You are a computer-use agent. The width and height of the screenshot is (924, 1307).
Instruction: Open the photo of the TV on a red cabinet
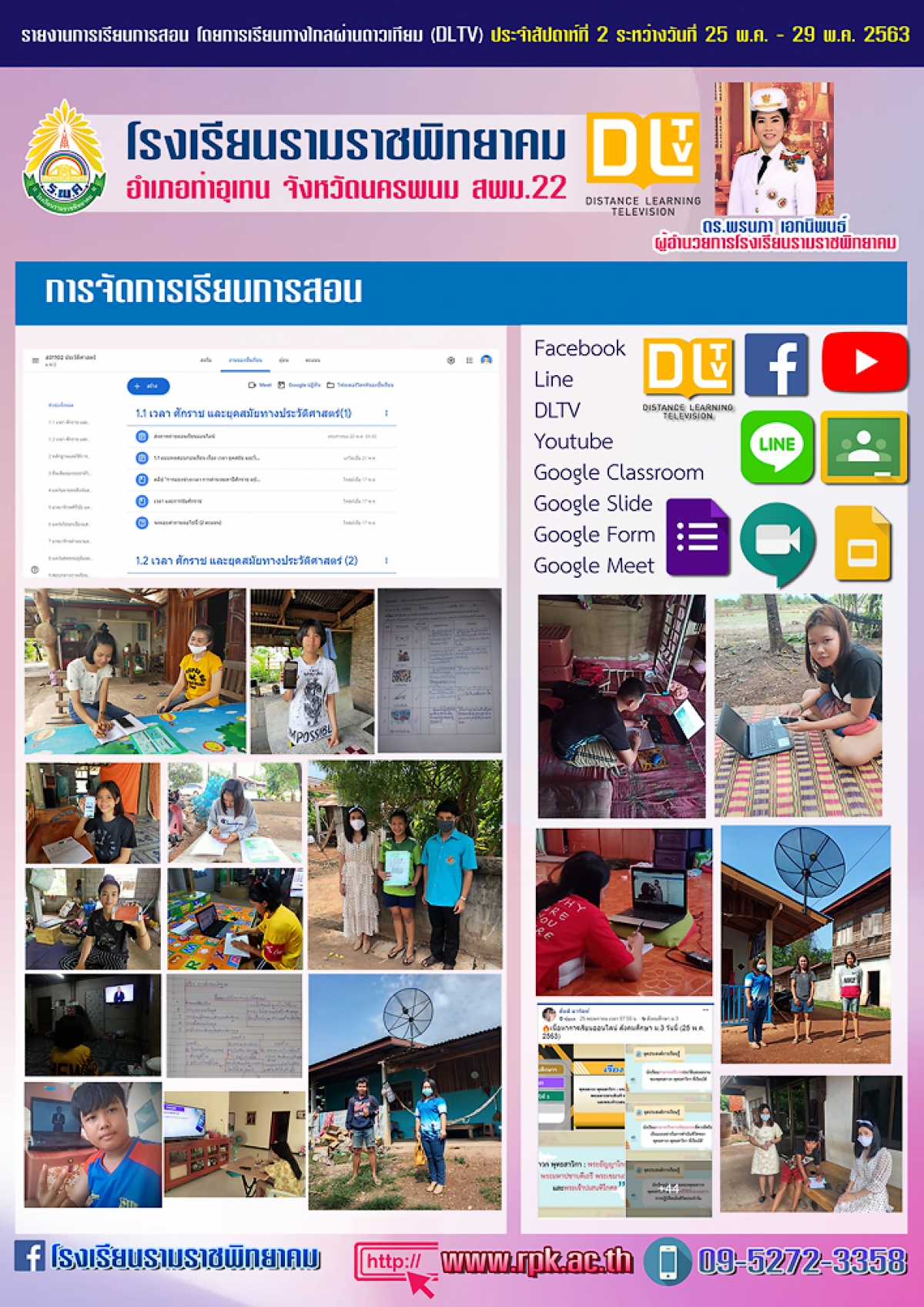click(x=235, y=1144)
